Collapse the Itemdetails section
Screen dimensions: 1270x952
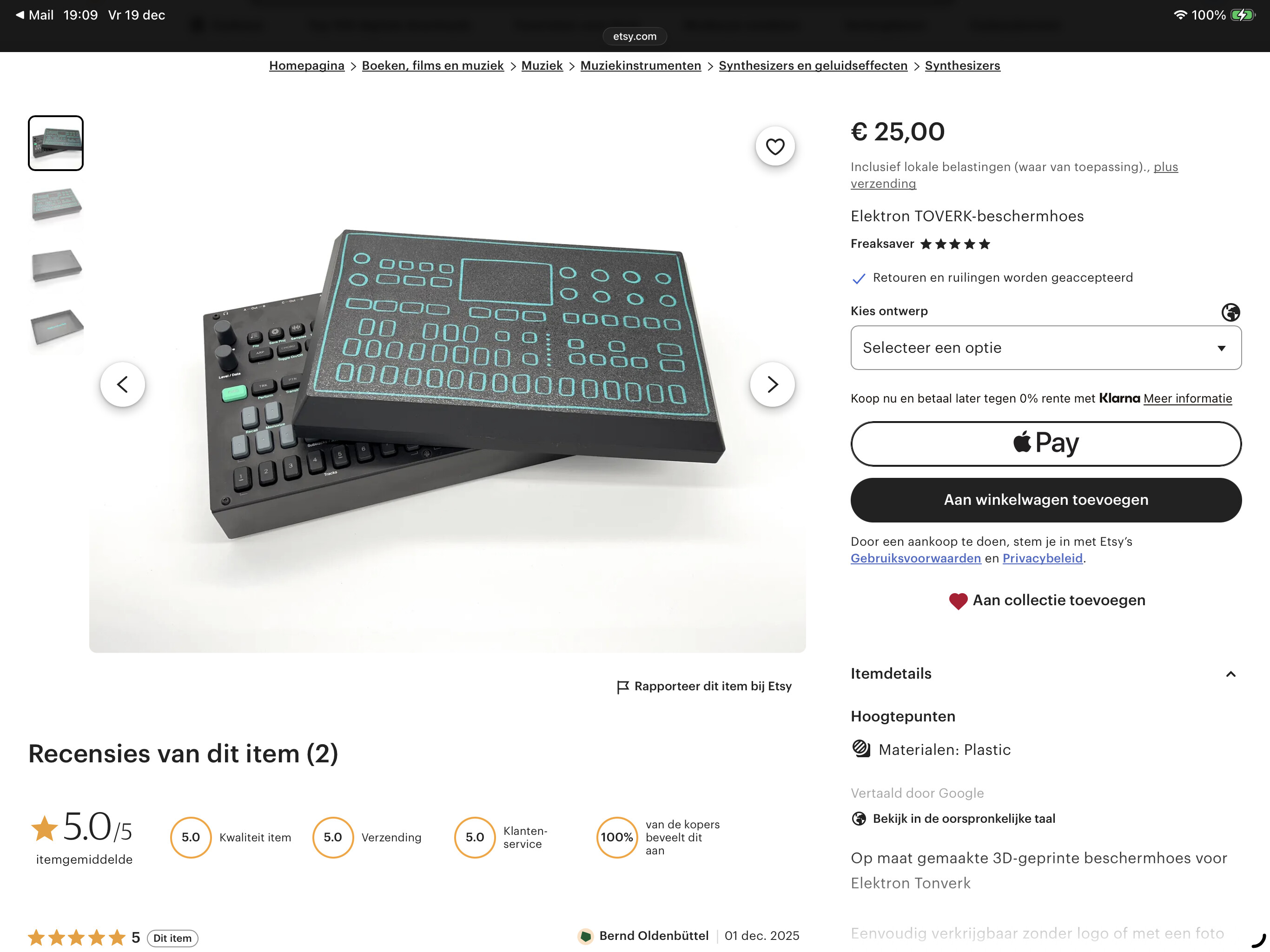(x=1230, y=674)
